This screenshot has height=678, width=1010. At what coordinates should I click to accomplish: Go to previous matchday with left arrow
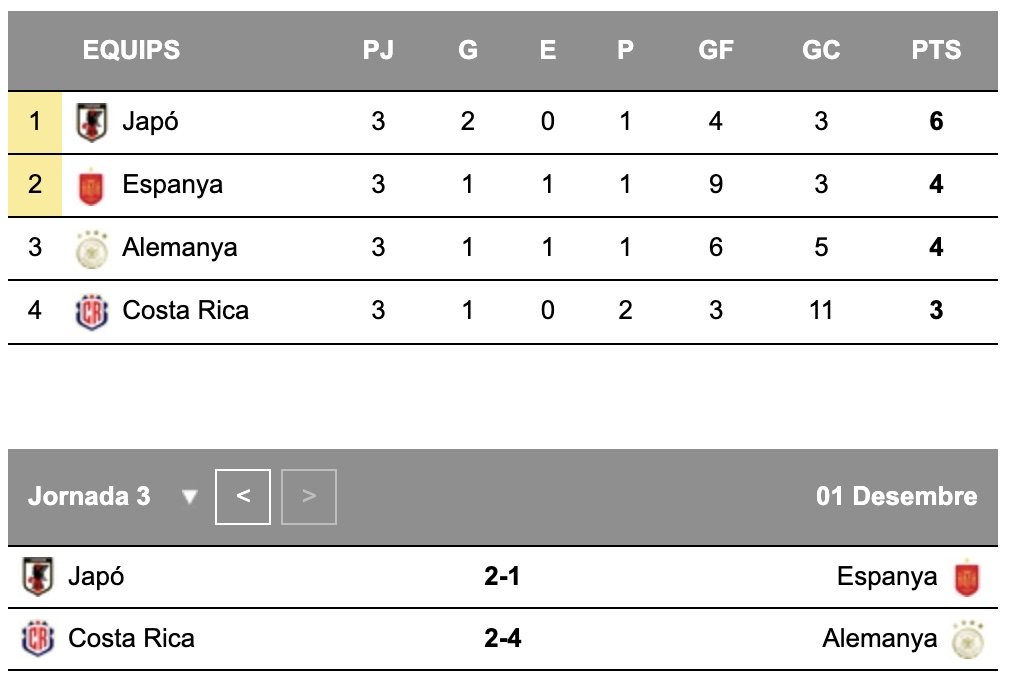(243, 496)
